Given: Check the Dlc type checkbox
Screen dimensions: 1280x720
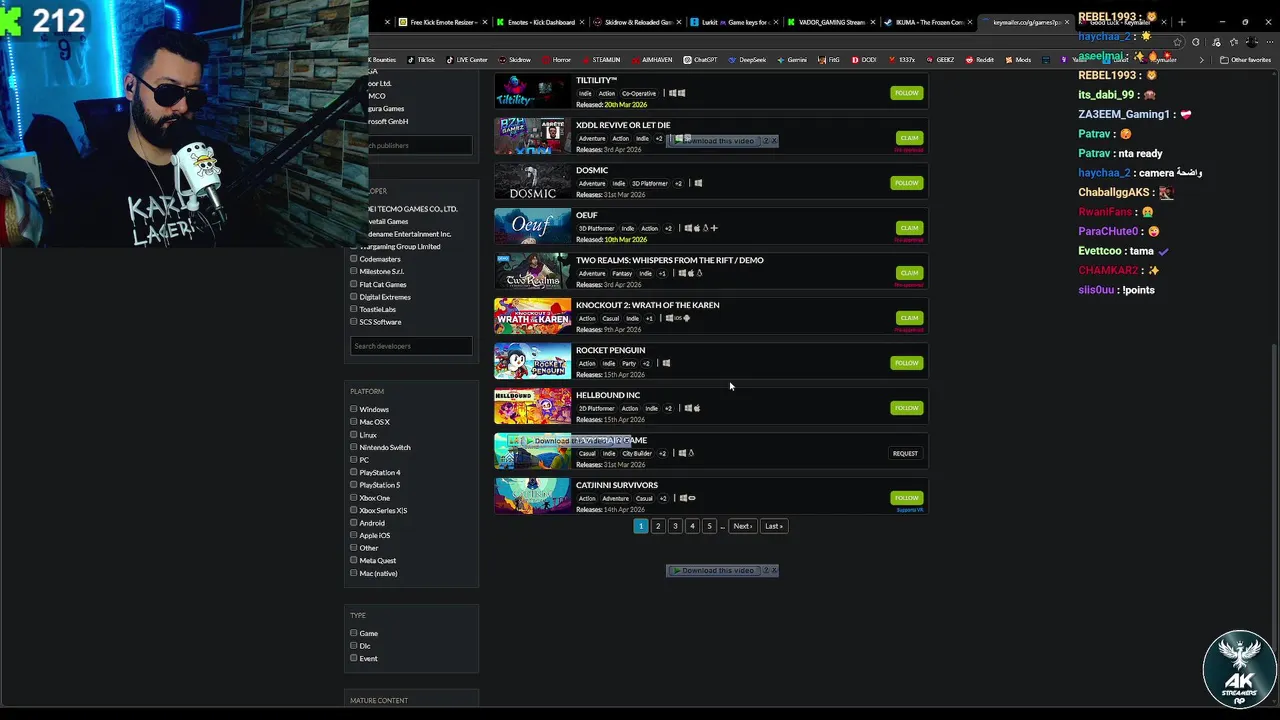Looking at the screenshot, I should click(x=353, y=646).
